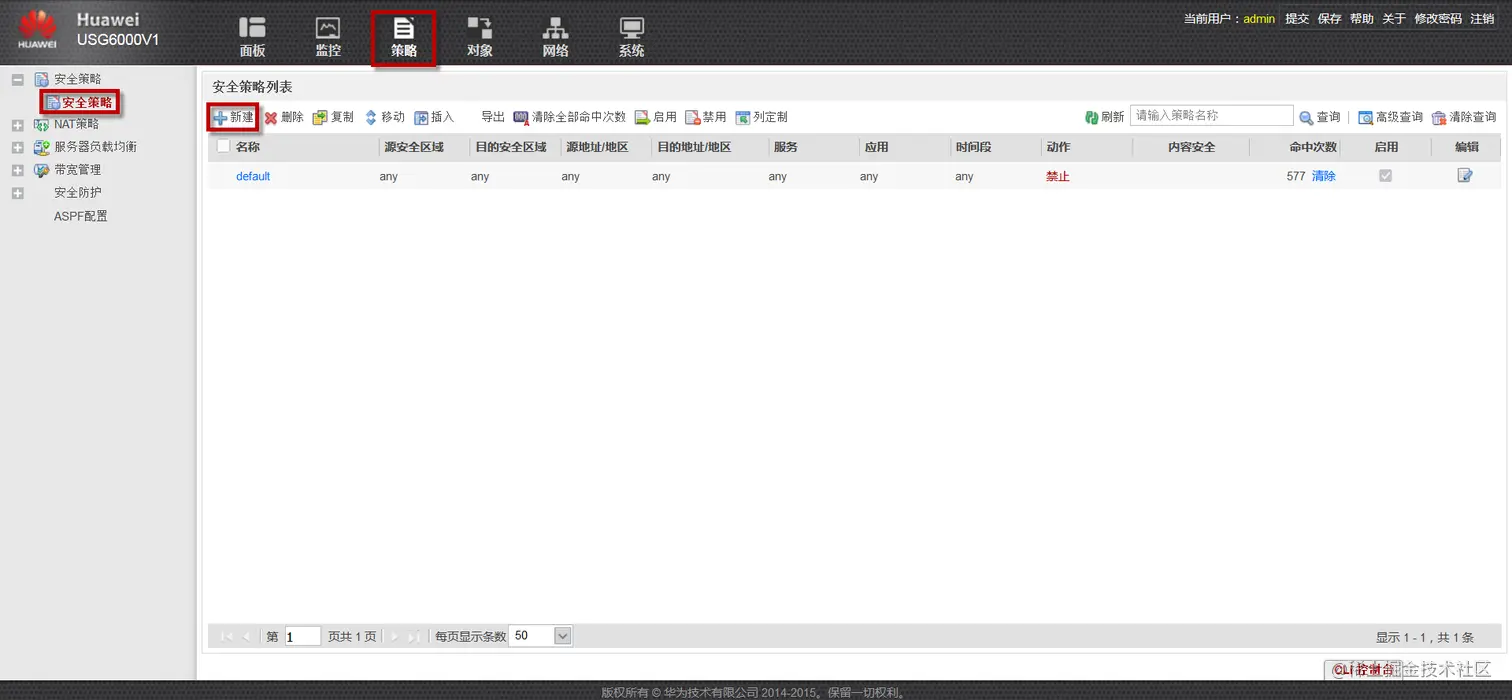The image size is (1512, 700).
Task: Click the 移动 move arrows icon
Action: [x=371, y=118]
